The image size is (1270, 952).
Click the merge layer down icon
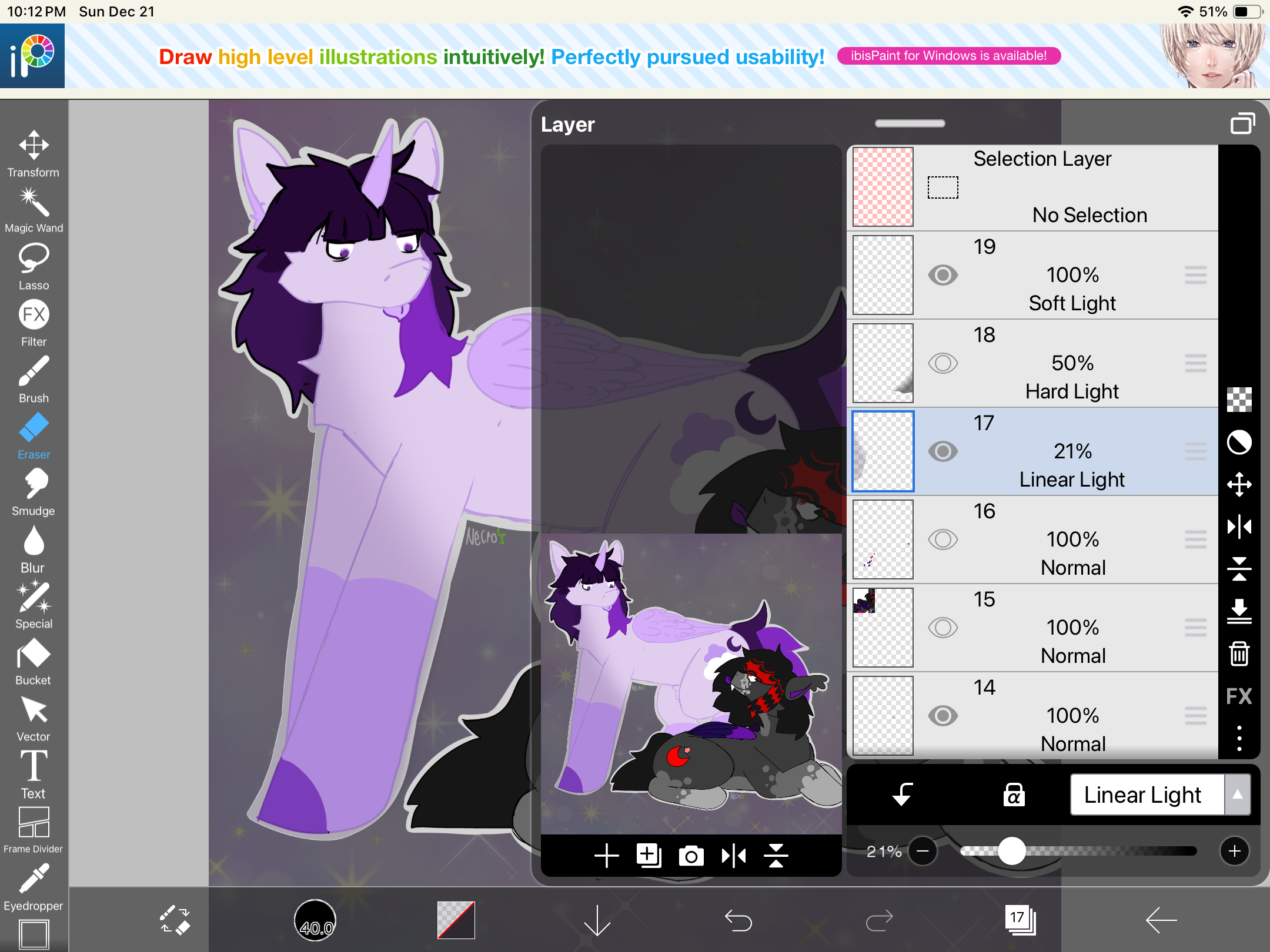pyautogui.click(x=1239, y=611)
